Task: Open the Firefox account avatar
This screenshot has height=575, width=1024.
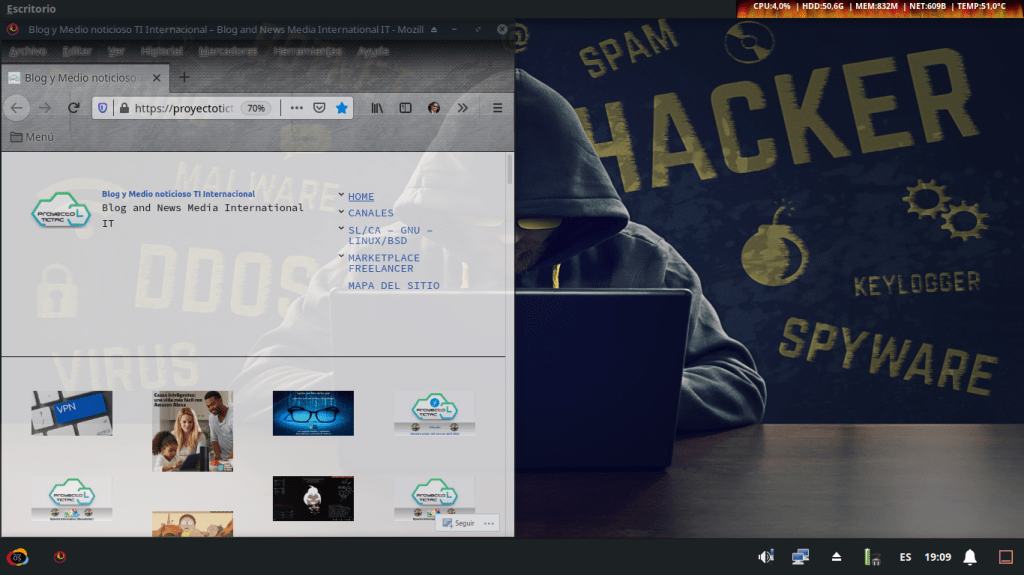Action: coord(434,108)
